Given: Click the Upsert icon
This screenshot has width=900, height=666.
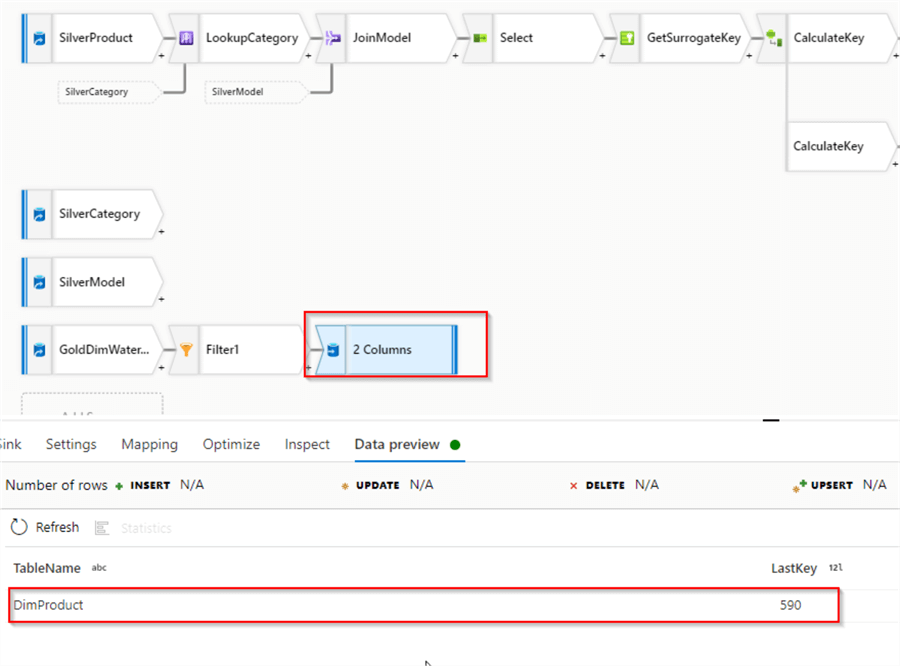Looking at the screenshot, I should [799, 486].
